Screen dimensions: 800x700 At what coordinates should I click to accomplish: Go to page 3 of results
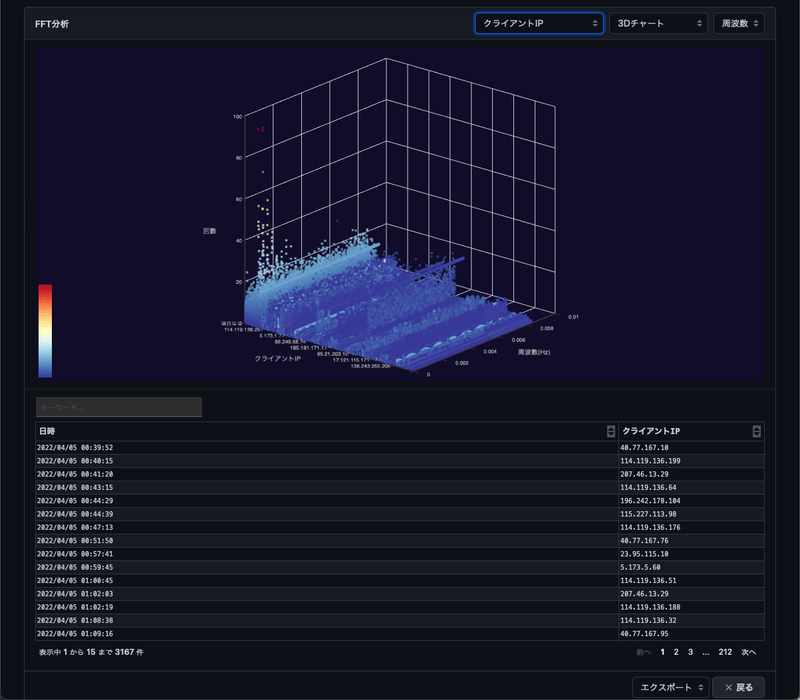[690, 652]
